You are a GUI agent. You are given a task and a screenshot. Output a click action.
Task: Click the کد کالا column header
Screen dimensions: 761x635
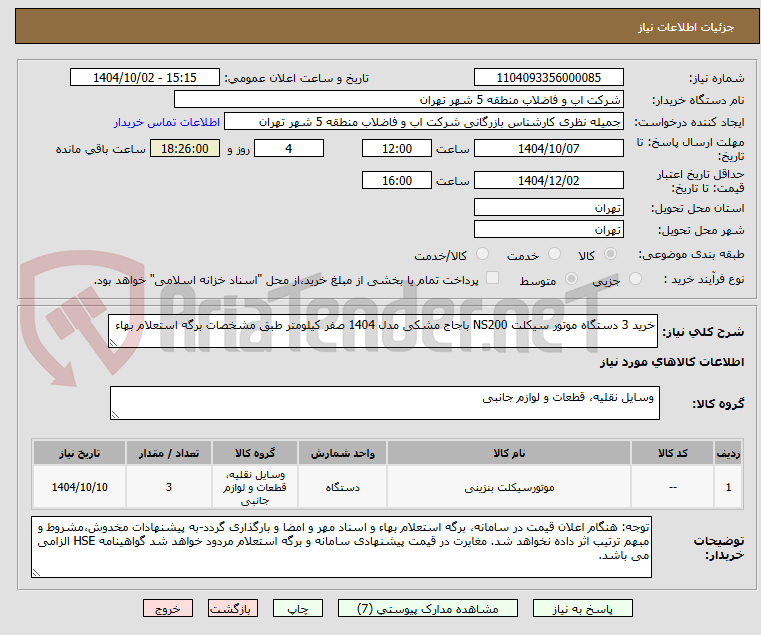coord(673,453)
